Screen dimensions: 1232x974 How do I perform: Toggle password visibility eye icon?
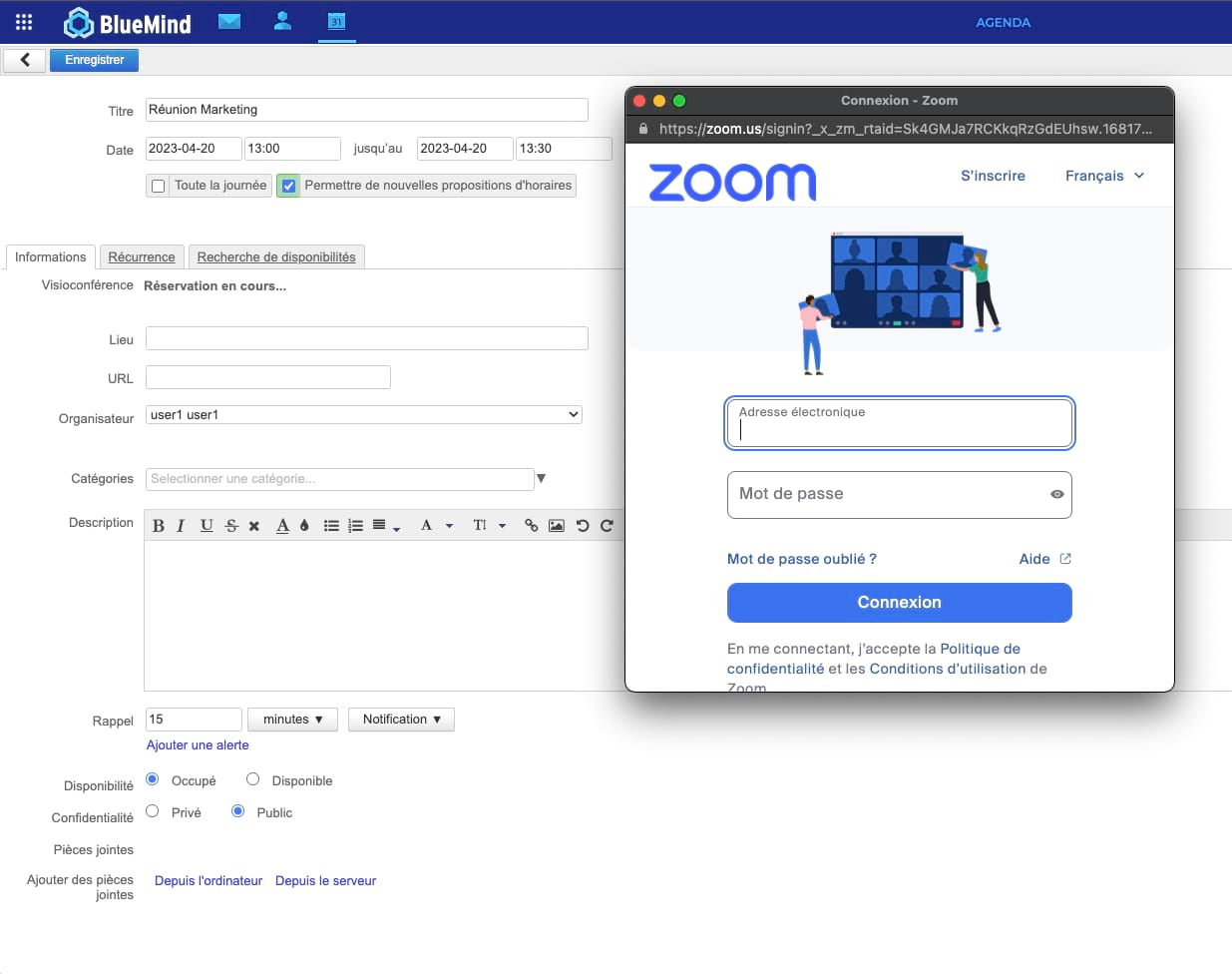coord(1057,494)
